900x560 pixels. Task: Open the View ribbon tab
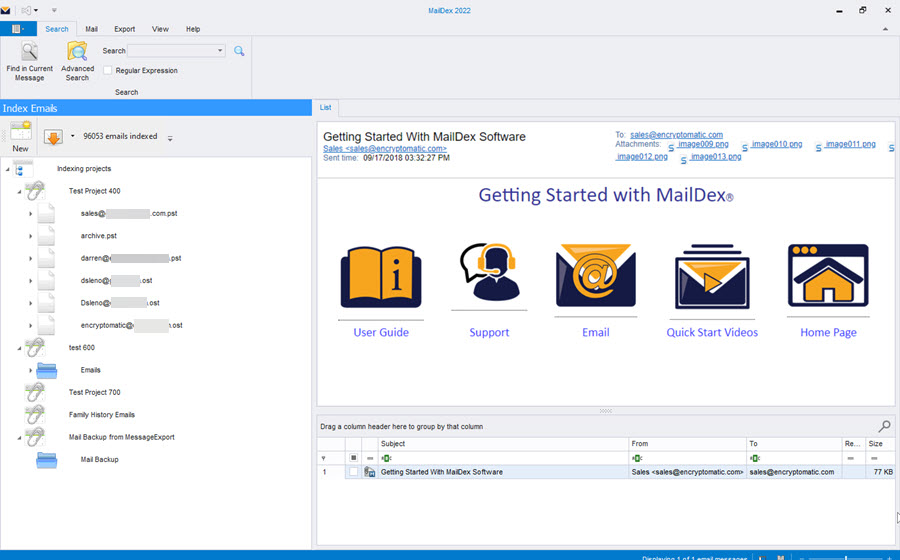pos(160,29)
